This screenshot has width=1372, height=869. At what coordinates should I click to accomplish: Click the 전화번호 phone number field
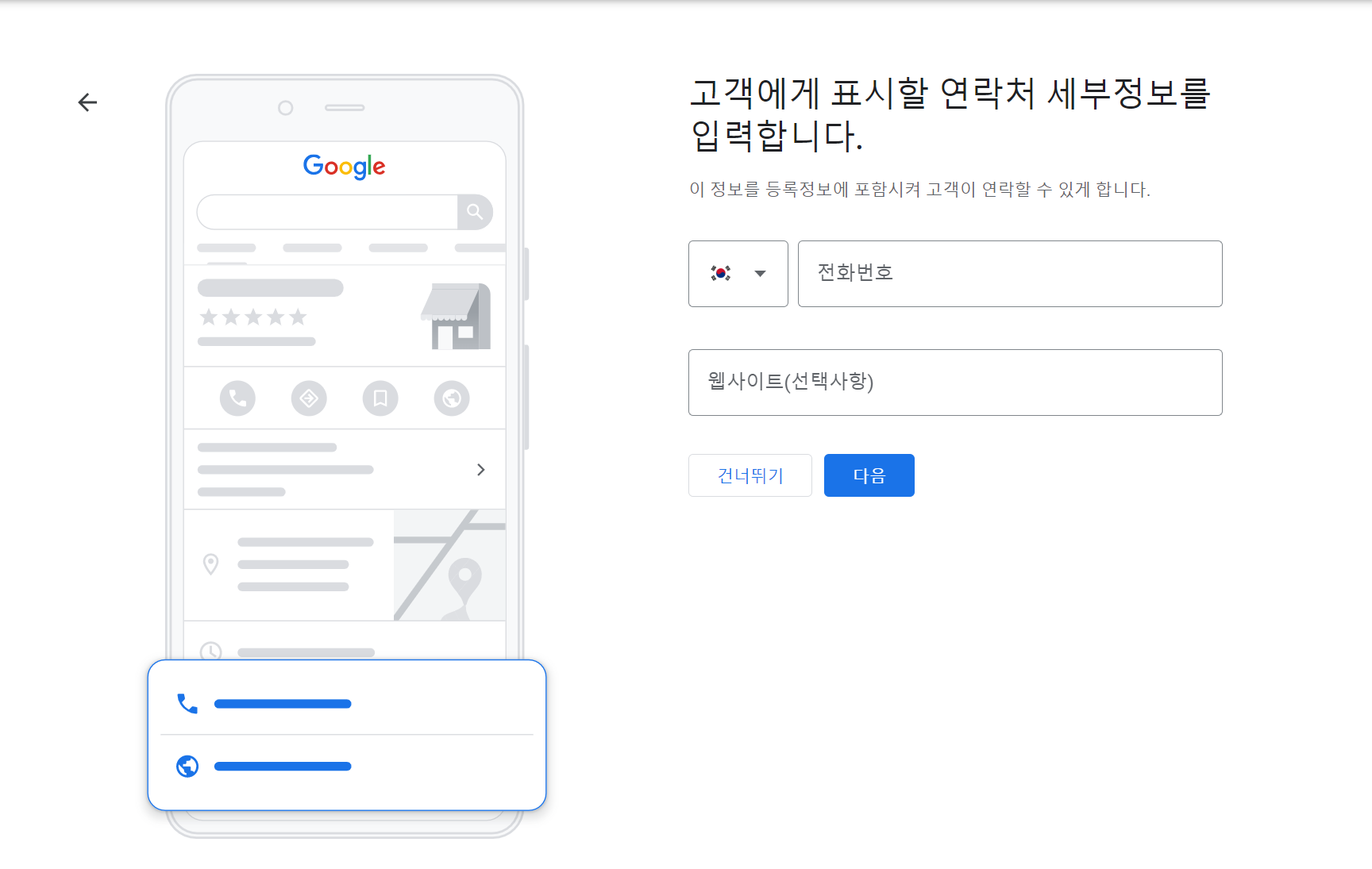(1009, 273)
